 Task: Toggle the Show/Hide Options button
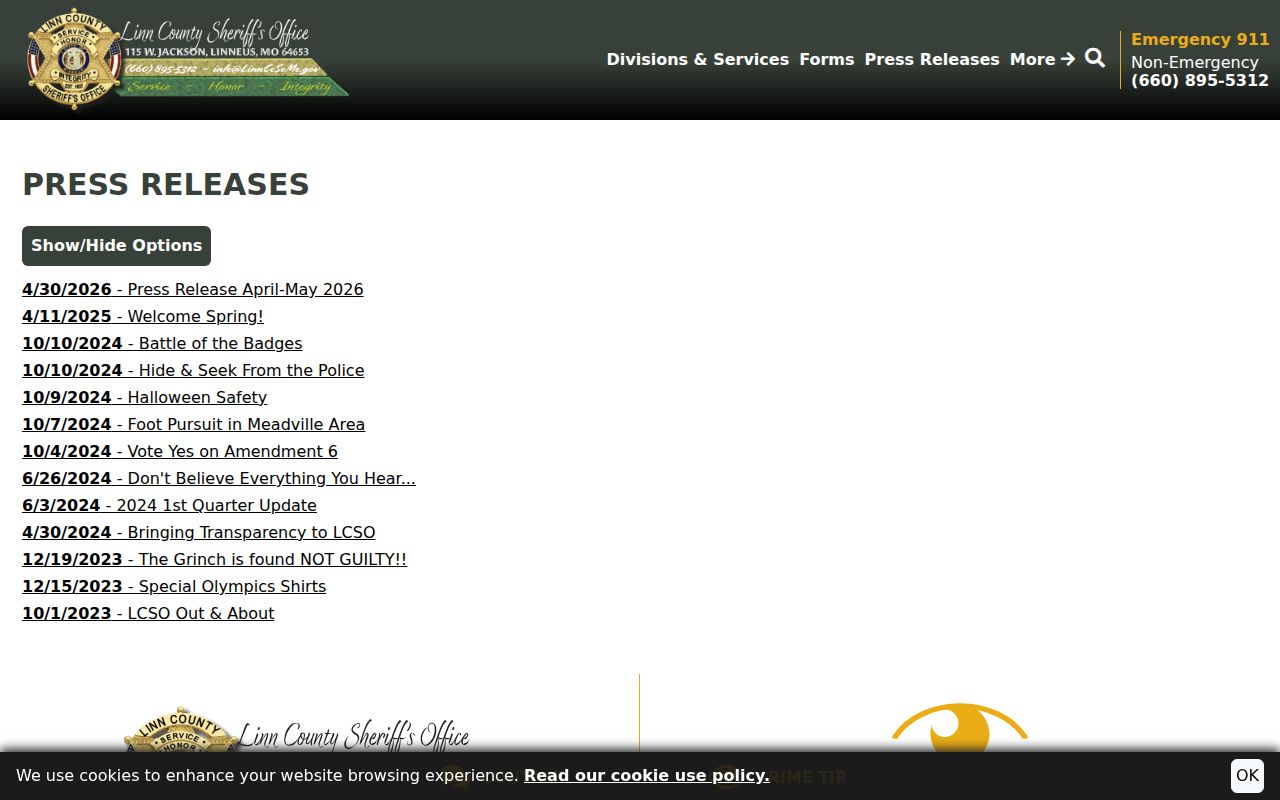point(116,246)
